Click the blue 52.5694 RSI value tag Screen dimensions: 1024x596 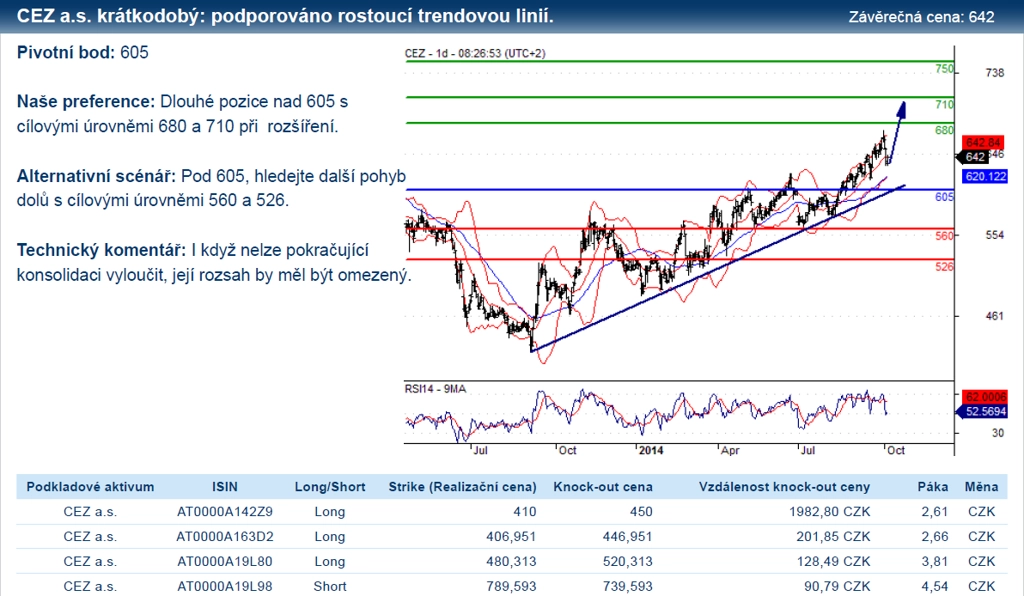coord(982,411)
